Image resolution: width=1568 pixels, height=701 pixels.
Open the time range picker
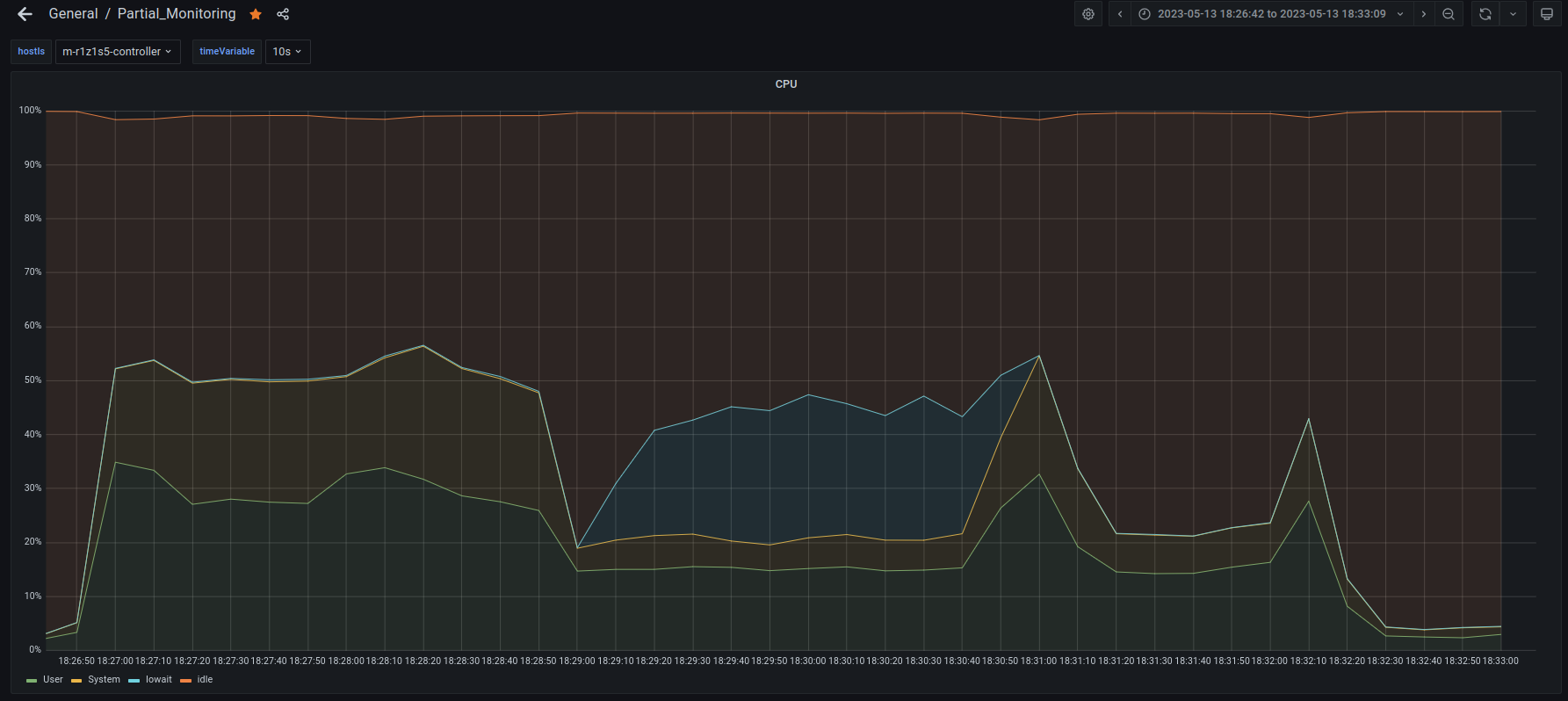click(1271, 14)
